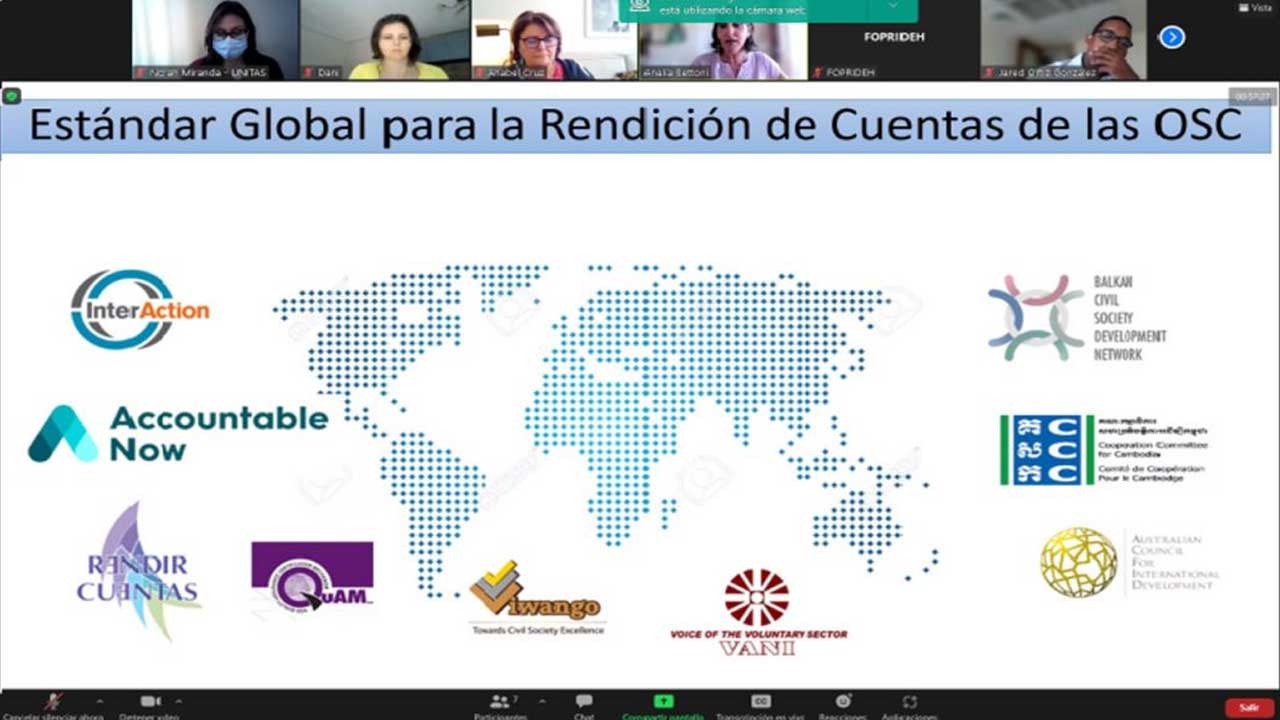Screen dimensions: 1280x720
Task: Click the Accountable Now logo
Action: pos(178,434)
